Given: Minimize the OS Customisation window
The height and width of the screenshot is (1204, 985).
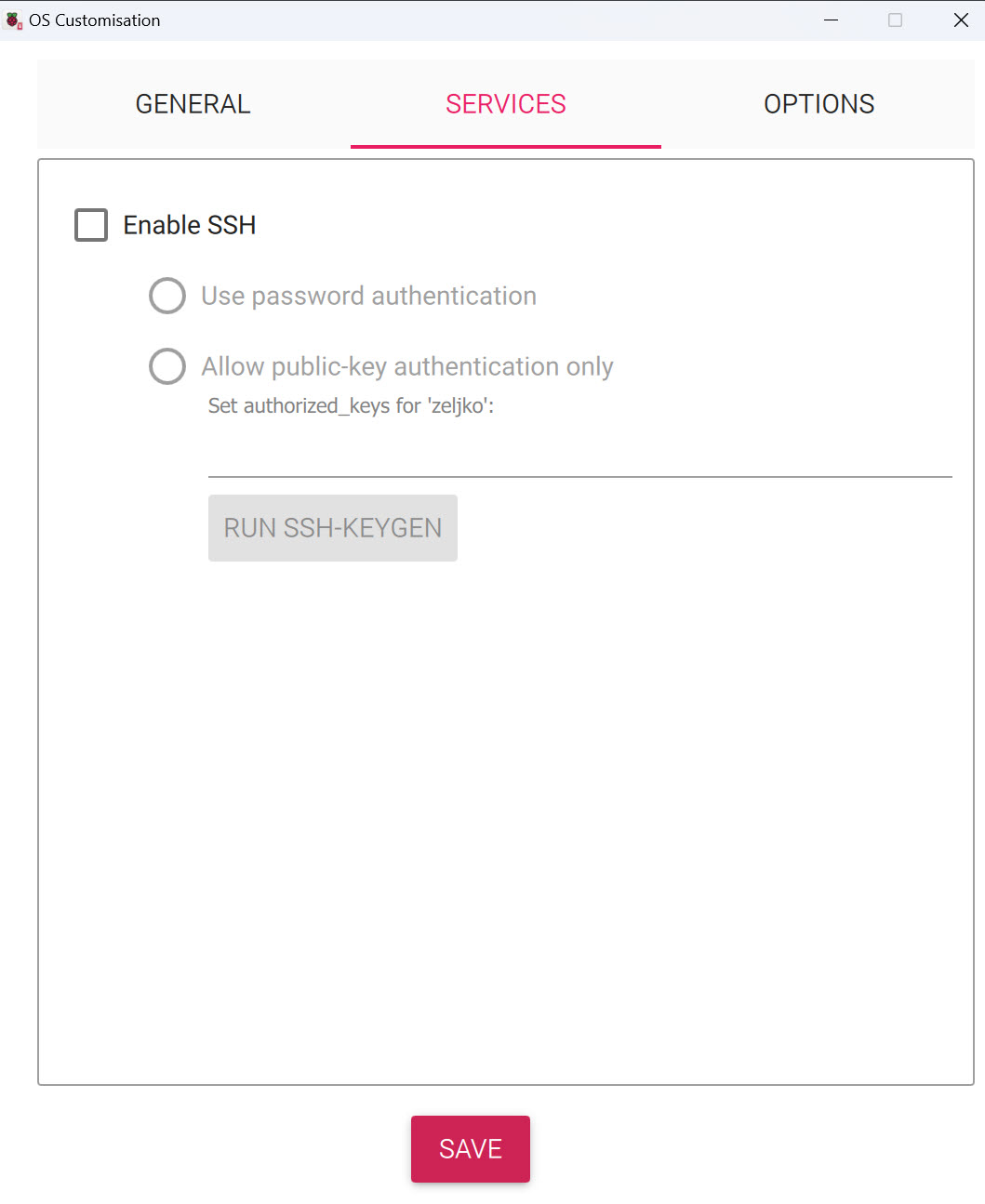Looking at the screenshot, I should pos(832,20).
